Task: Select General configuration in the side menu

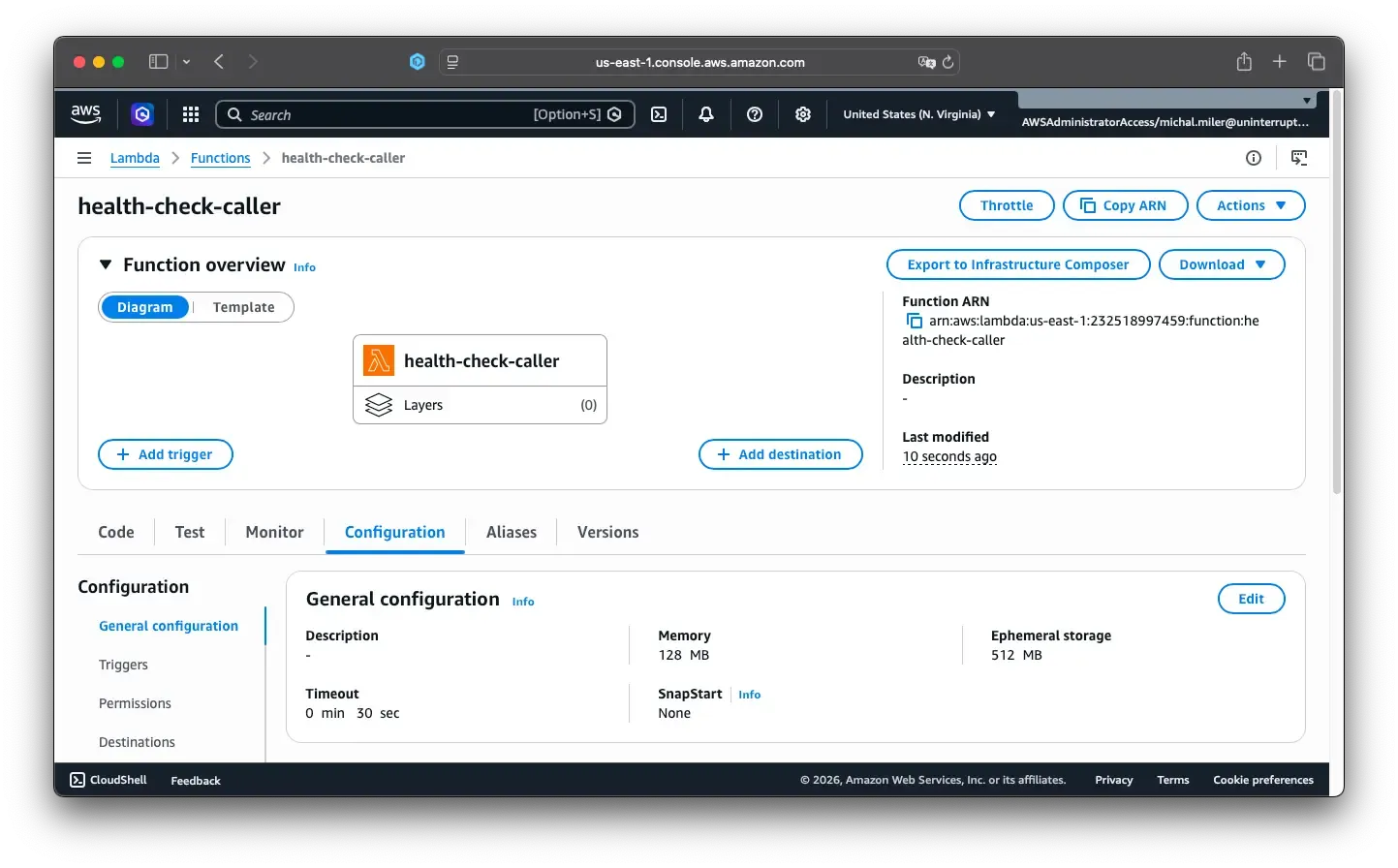Action: point(169,626)
